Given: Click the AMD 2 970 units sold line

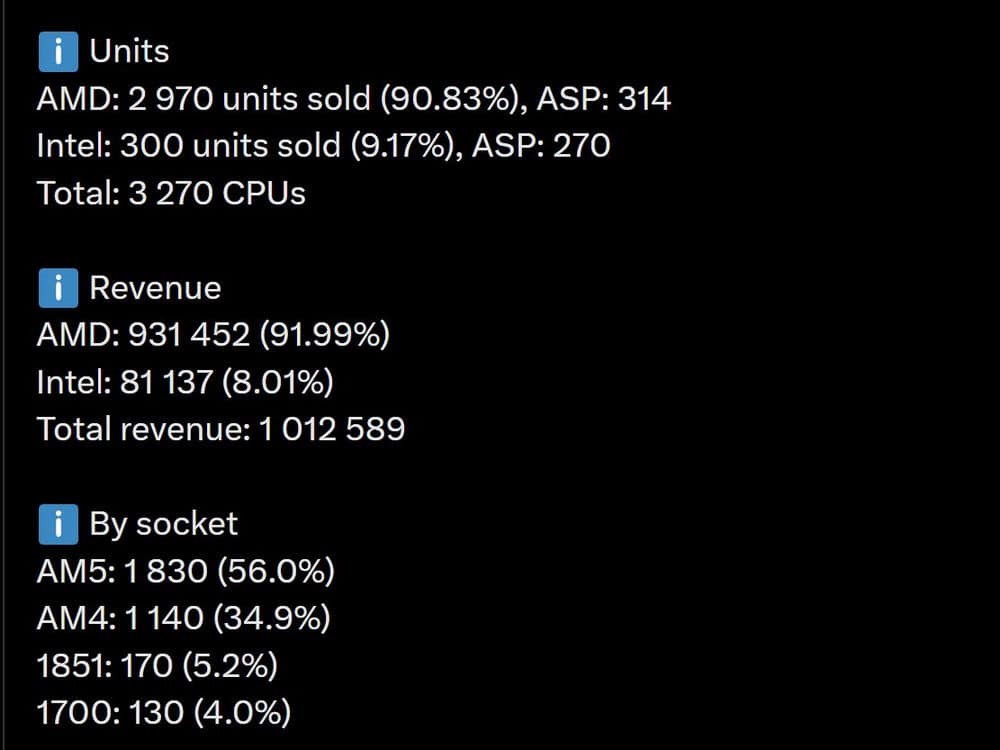Looking at the screenshot, I should click(354, 99).
